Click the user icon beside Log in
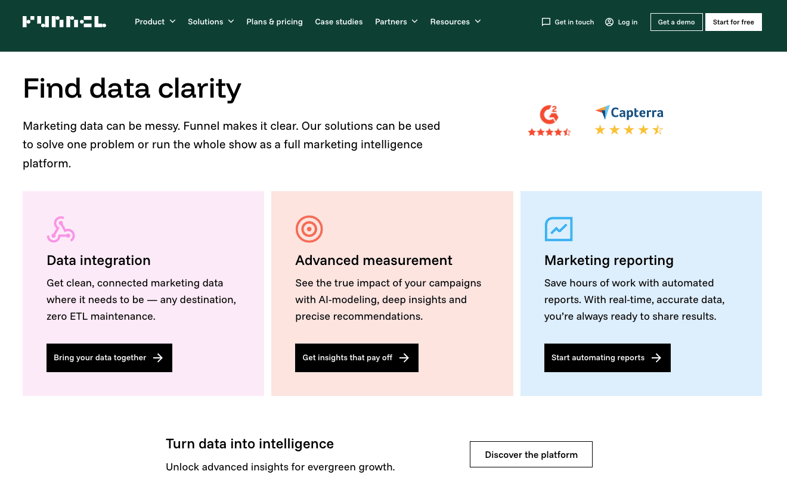This screenshot has height=496, width=787. pyautogui.click(x=609, y=22)
